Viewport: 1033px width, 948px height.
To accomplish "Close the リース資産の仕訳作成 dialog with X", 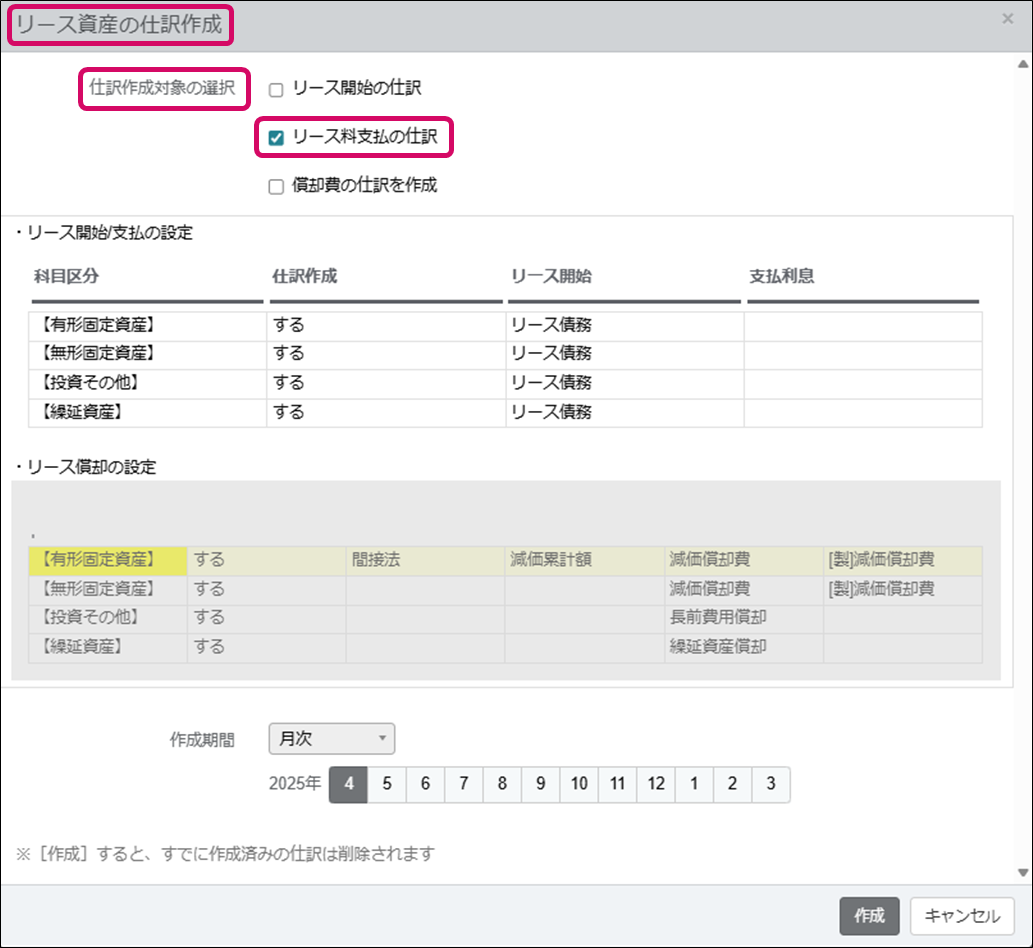I will coord(1007,19).
